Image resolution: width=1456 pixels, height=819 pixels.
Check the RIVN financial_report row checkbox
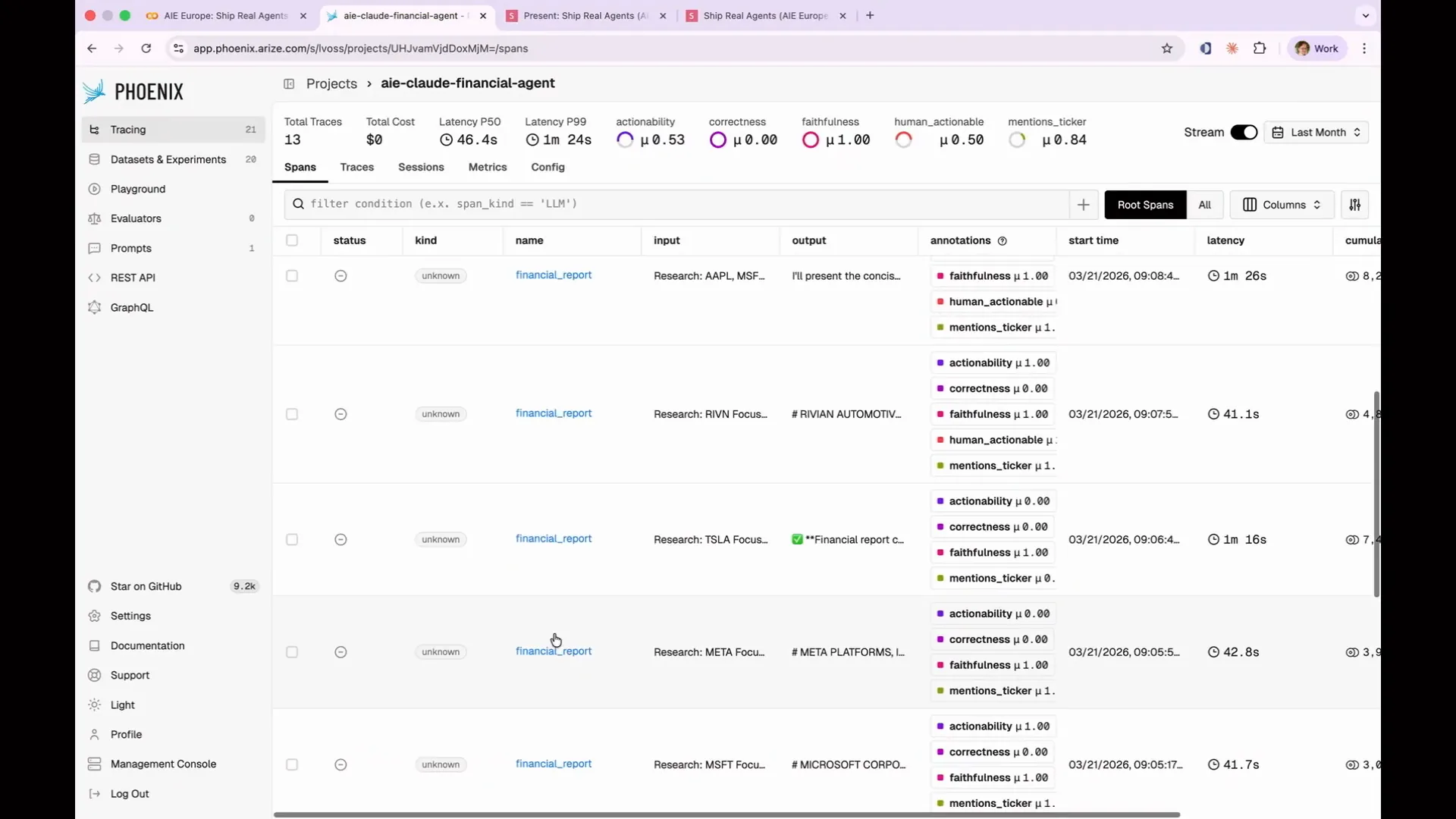pyautogui.click(x=292, y=414)
